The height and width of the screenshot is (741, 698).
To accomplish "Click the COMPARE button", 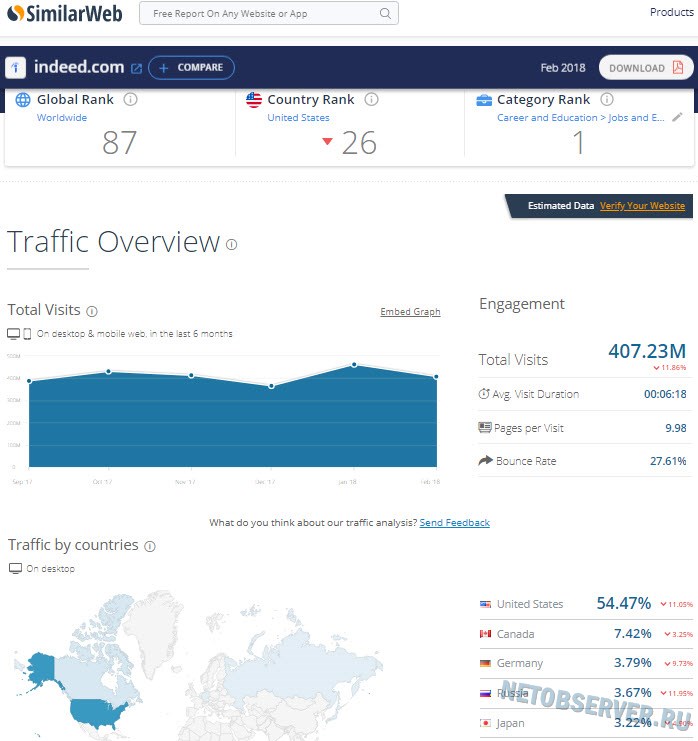I will [x=191, y=68].
